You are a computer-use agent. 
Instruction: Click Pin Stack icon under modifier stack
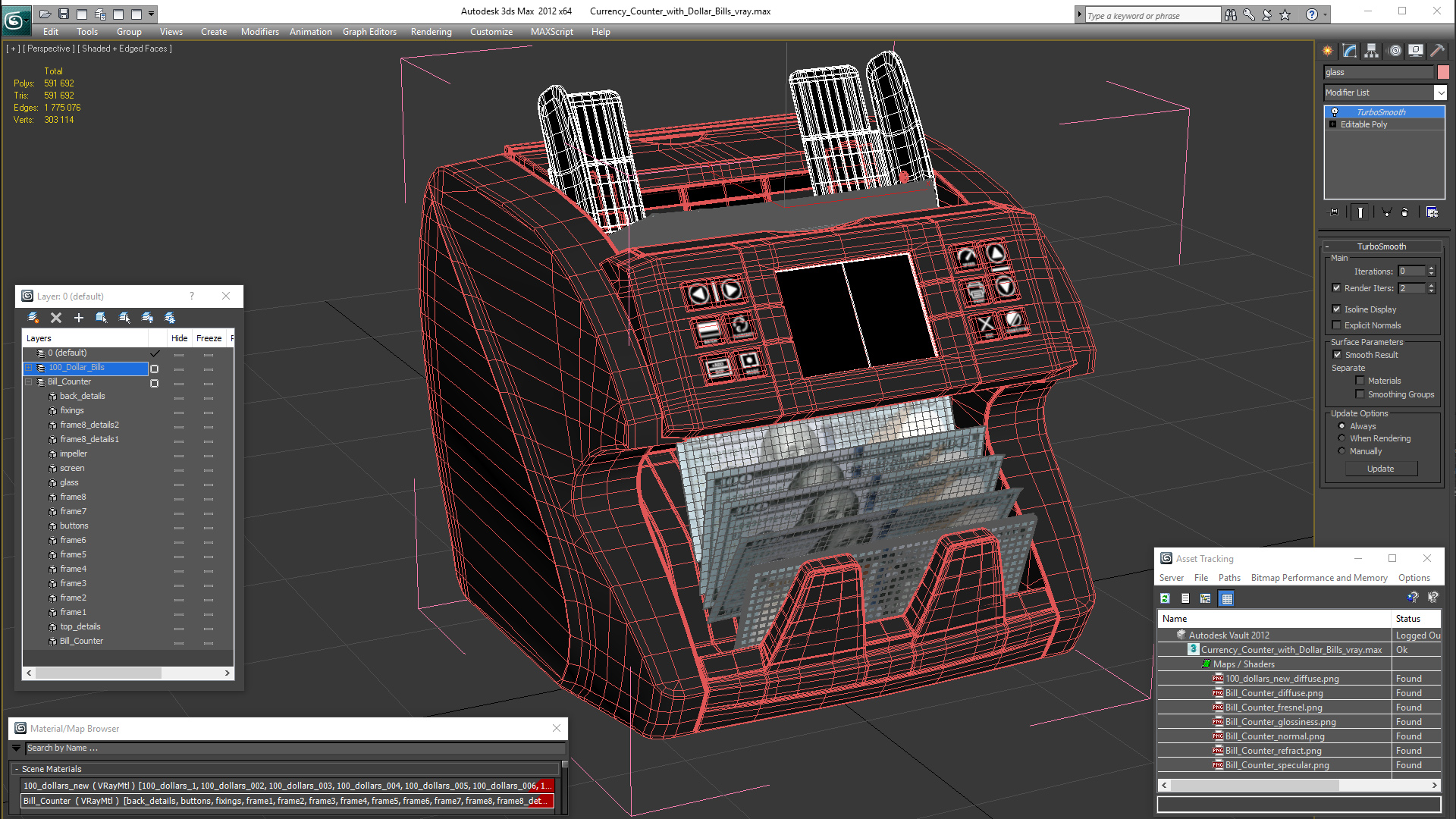[x=1335, y=212]
